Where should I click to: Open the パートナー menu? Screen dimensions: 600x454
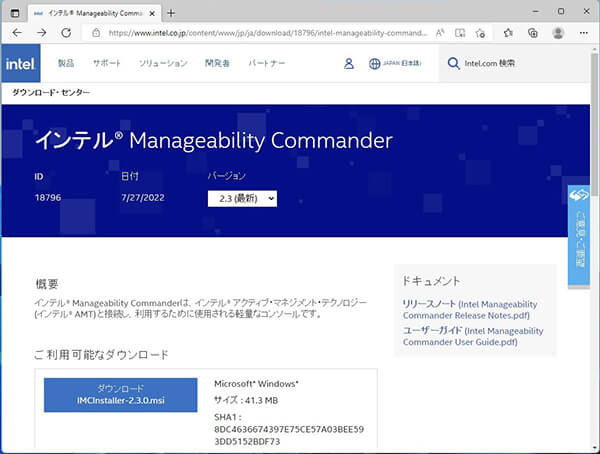point(267,63)
